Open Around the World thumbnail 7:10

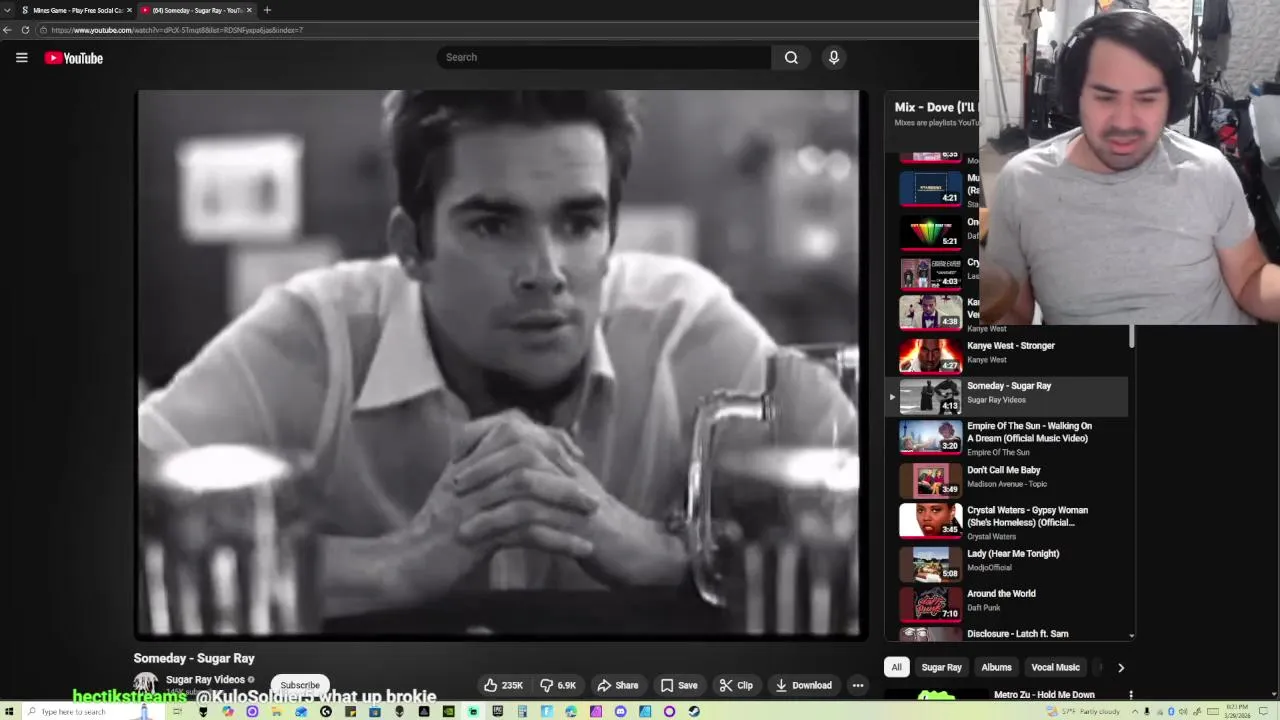[x=930, y=604]
